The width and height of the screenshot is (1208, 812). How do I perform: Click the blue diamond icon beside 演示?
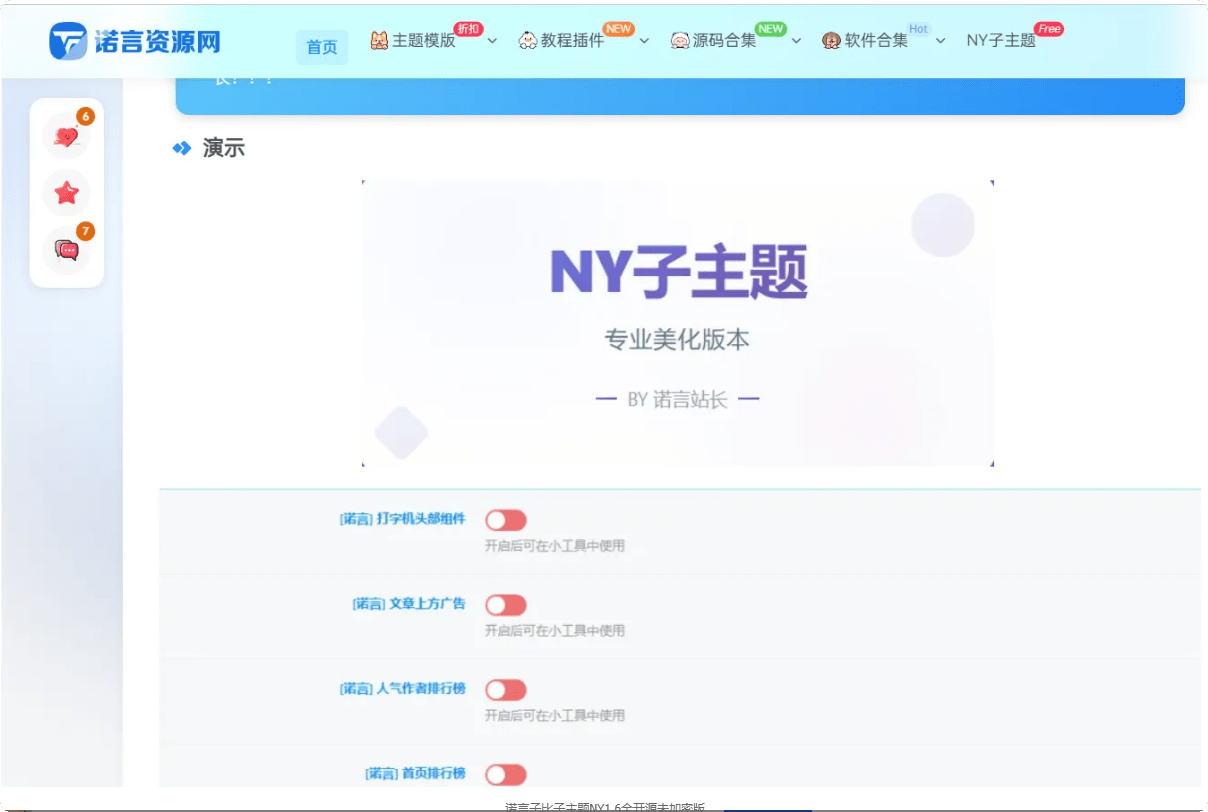coord(181,148)
